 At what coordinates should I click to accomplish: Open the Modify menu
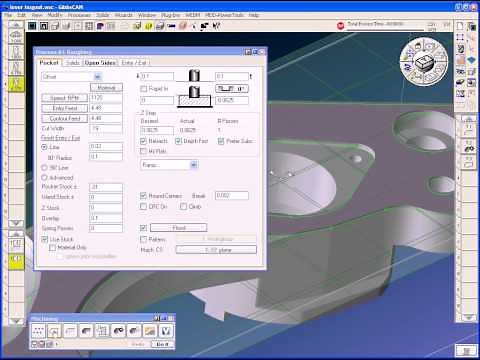coord(55,15)
